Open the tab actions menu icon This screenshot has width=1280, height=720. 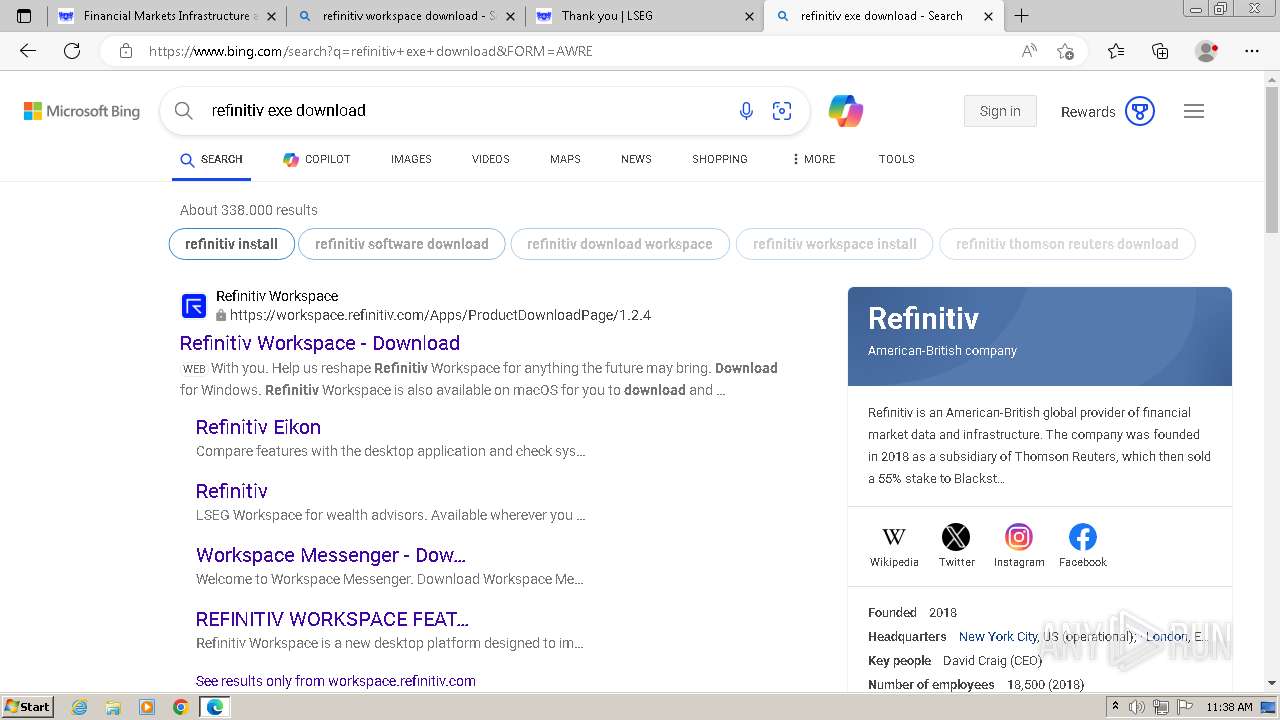(x=24, y=16)
